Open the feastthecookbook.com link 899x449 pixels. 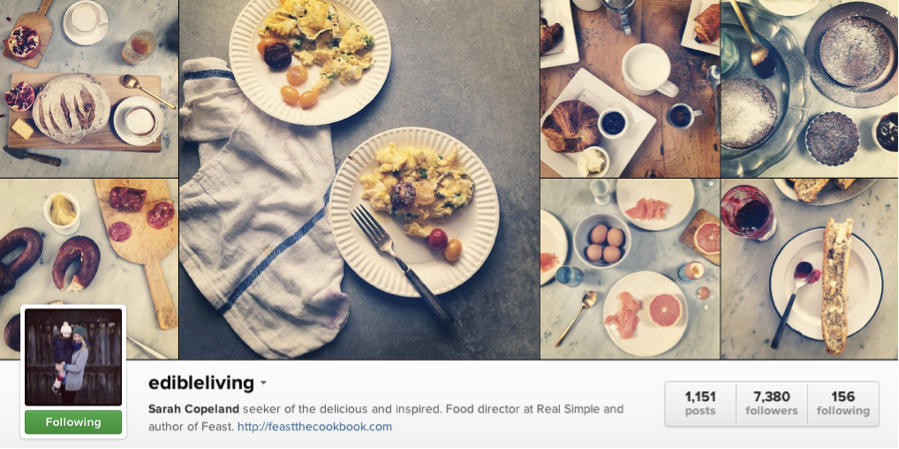(x=315, y=427)
